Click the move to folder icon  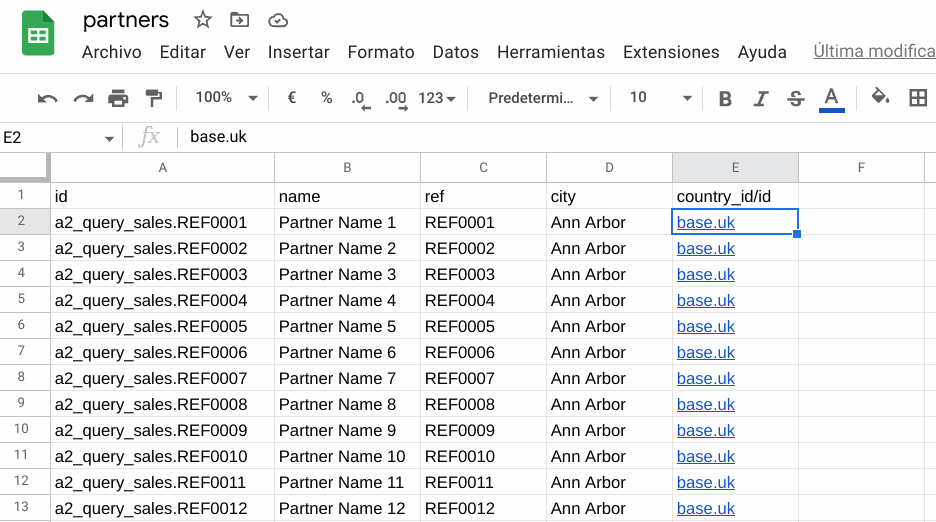(239, 20)
